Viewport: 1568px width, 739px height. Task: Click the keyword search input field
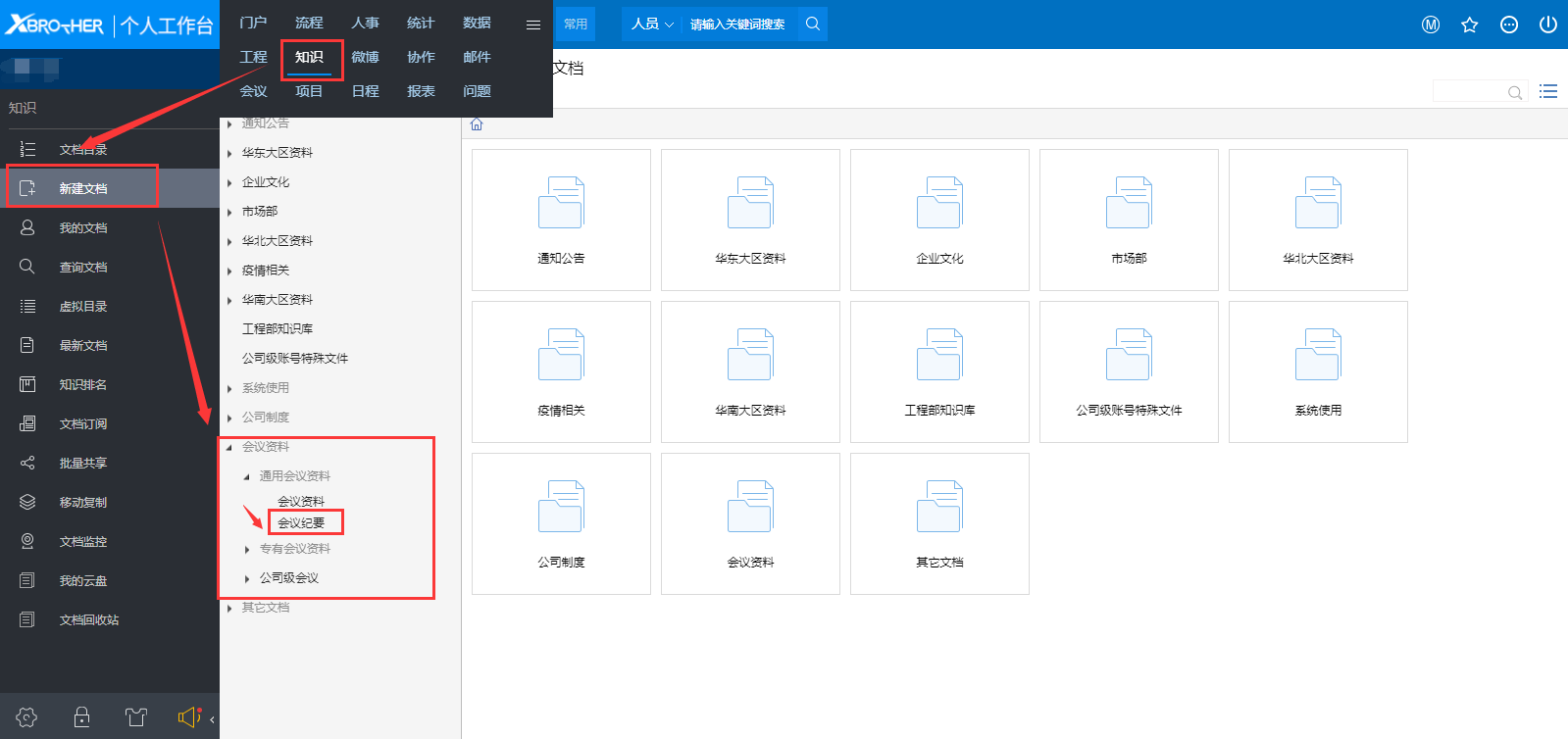click(737, 24)
